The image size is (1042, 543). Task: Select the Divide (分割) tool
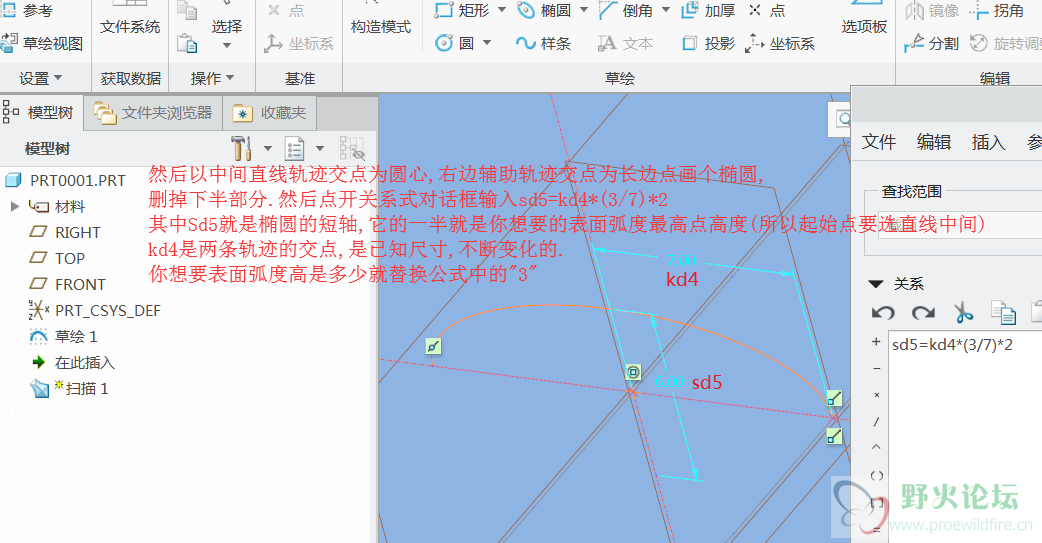(x=932, y=43)
